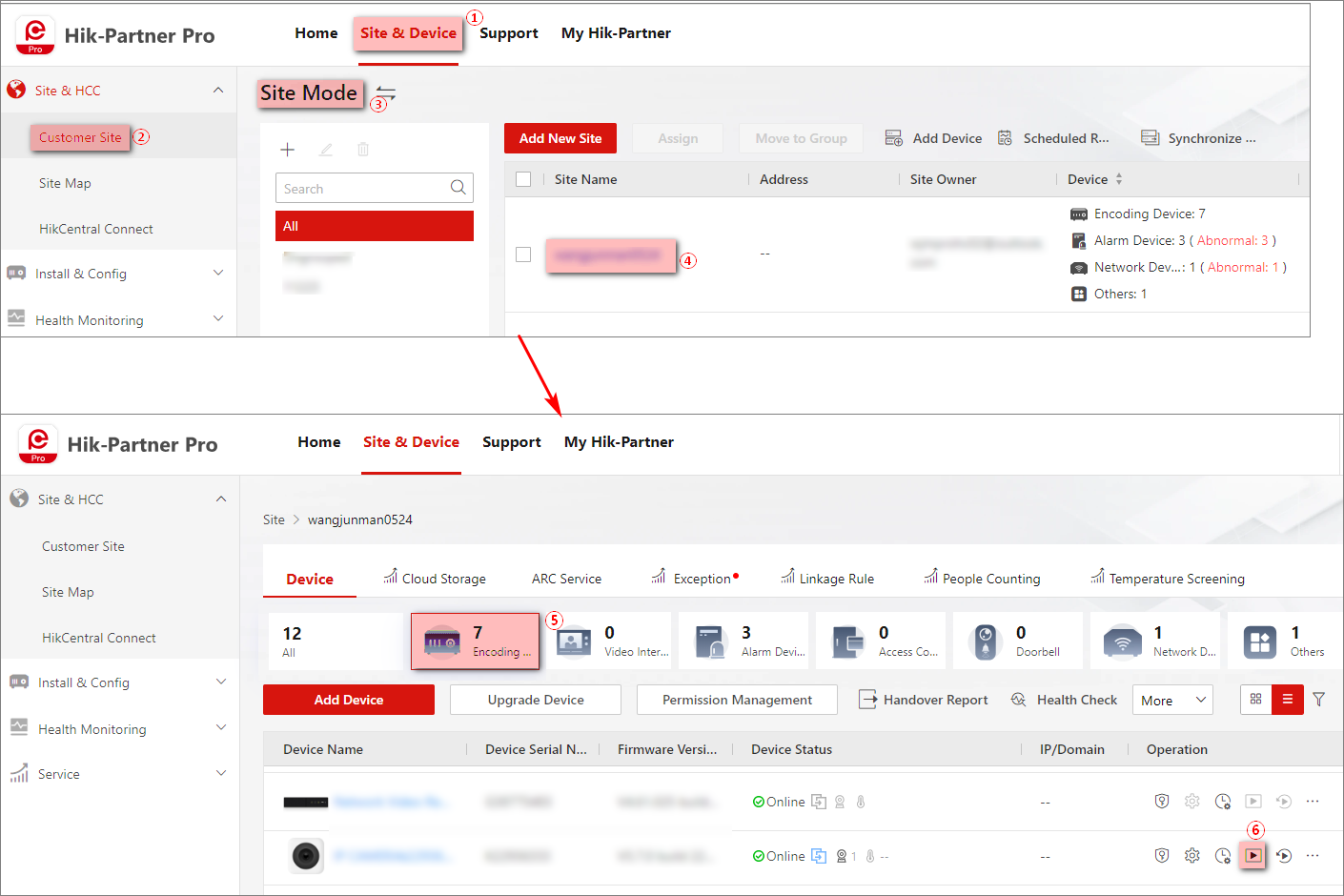
Task: Open the three-dot menu in the camera-thumbnail device row
Action: 1313,856
